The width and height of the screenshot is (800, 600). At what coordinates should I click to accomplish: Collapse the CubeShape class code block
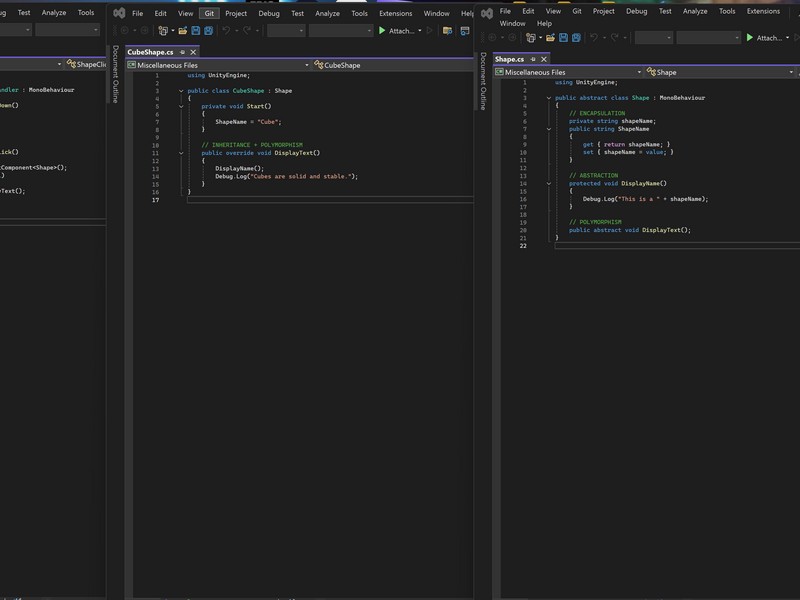point(181,91)
